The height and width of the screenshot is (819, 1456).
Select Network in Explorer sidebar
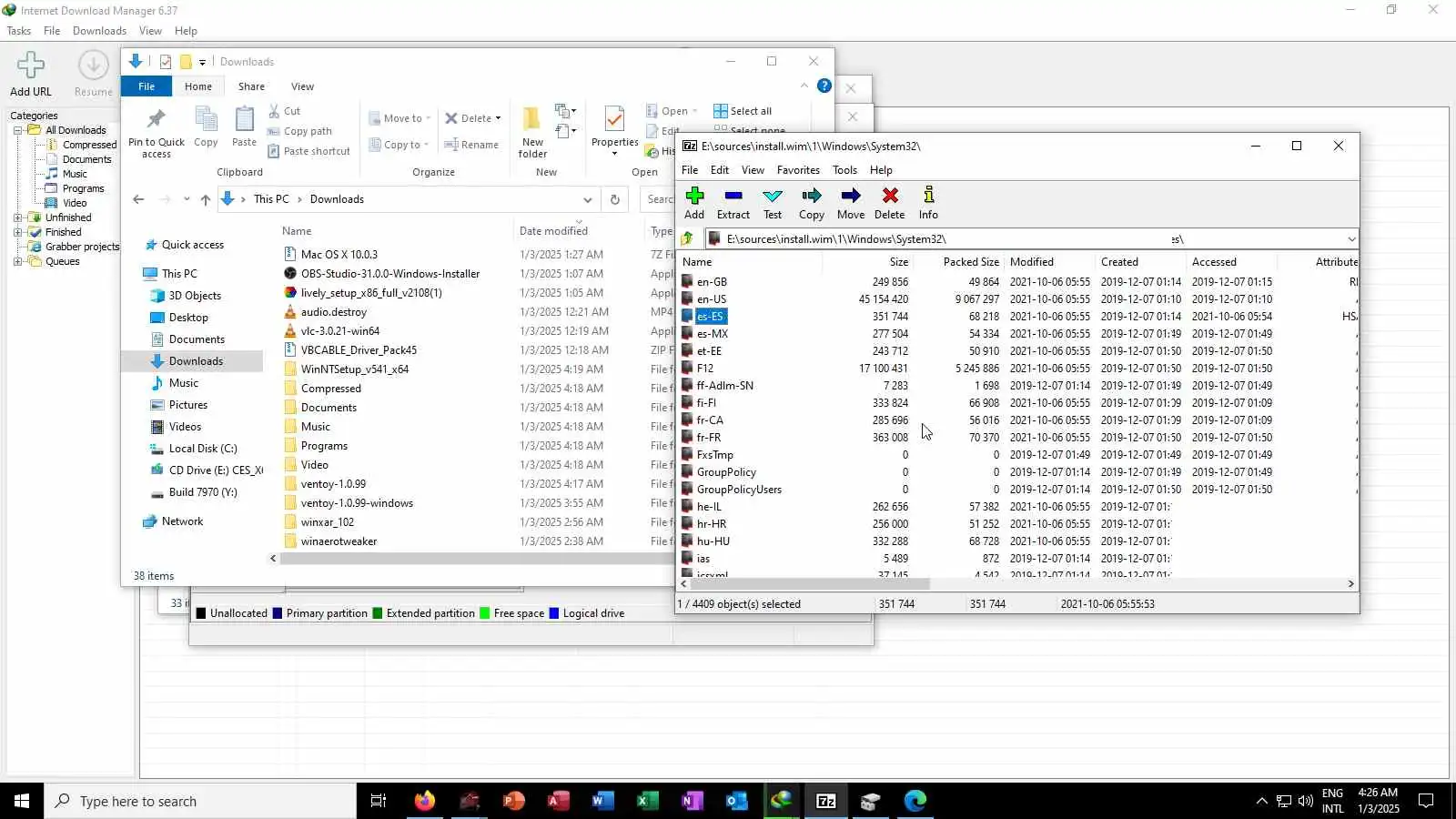pos(182,521)
